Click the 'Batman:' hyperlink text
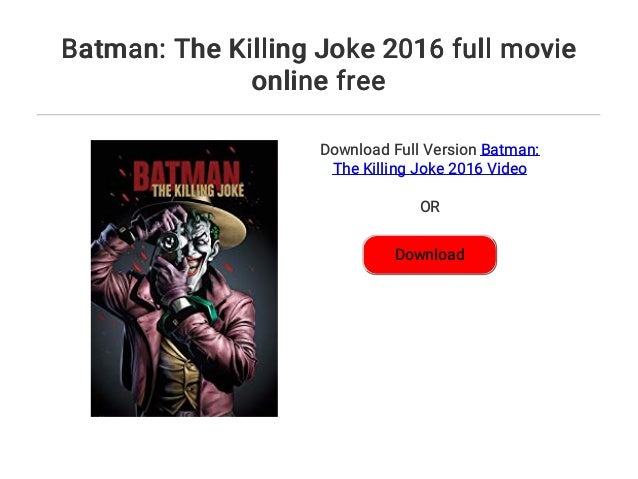The height and width of the screenshot is (479, 638). click(510, 150)
